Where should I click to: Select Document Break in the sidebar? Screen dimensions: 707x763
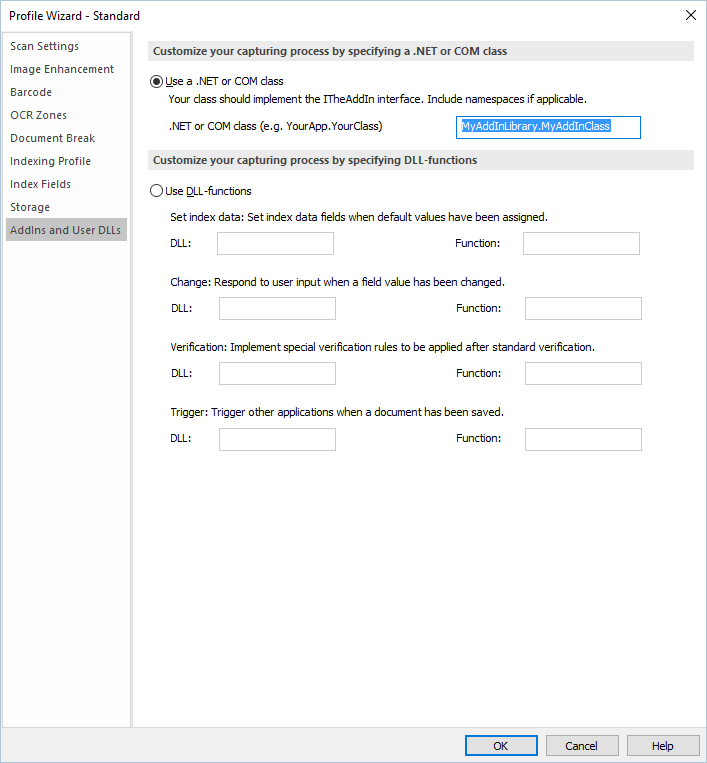pyautogui.click(x=52, y=138)
